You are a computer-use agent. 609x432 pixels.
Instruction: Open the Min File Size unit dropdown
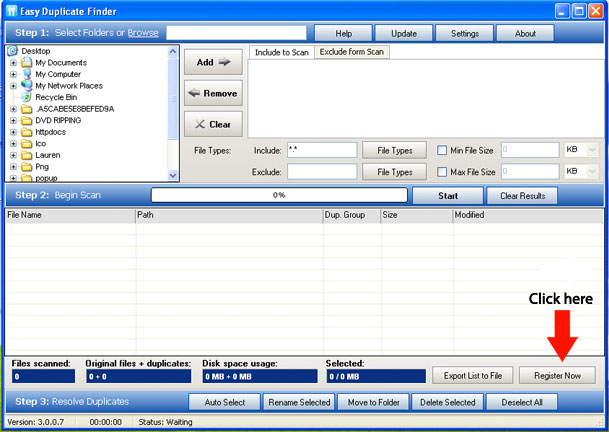(x=592, y=150)
